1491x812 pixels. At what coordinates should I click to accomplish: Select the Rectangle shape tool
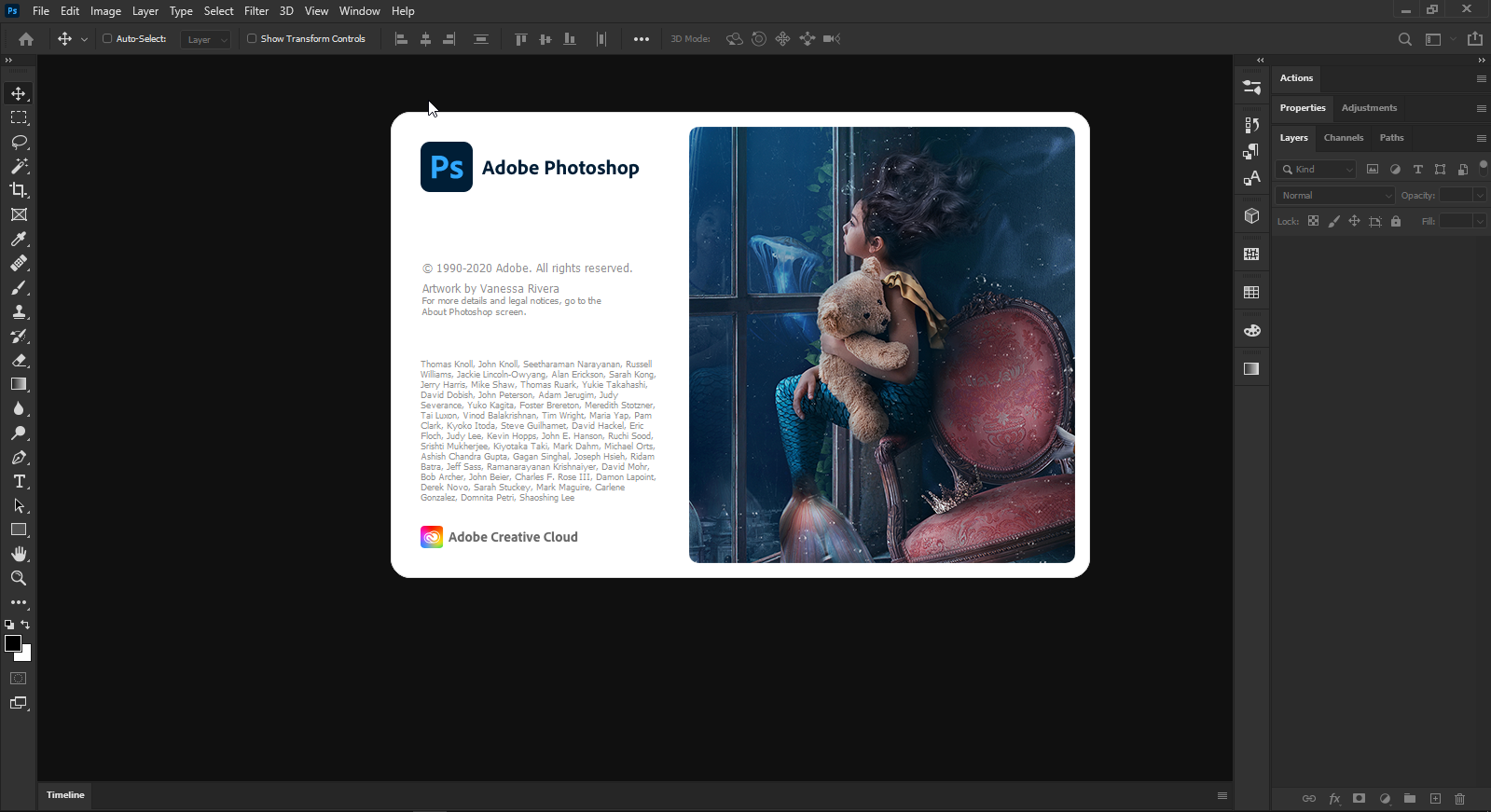[x=19, y=530]
